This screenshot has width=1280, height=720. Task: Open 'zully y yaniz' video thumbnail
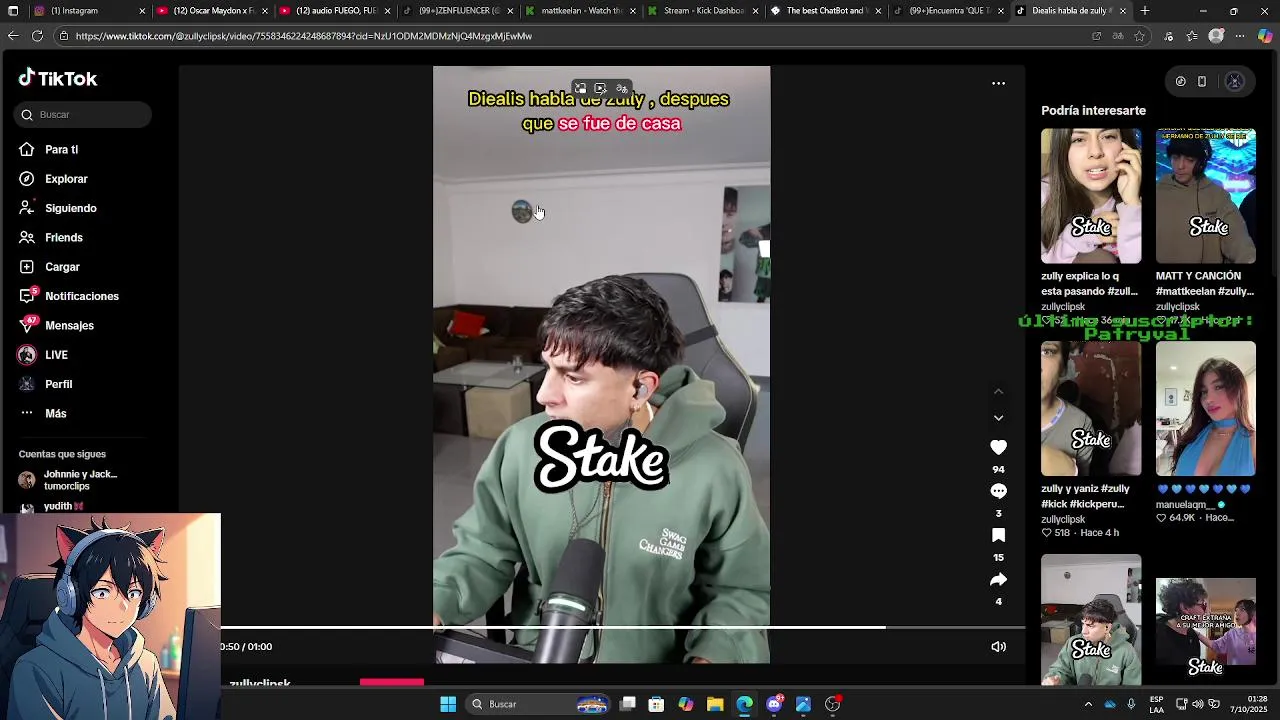(x=1091, y=408)
